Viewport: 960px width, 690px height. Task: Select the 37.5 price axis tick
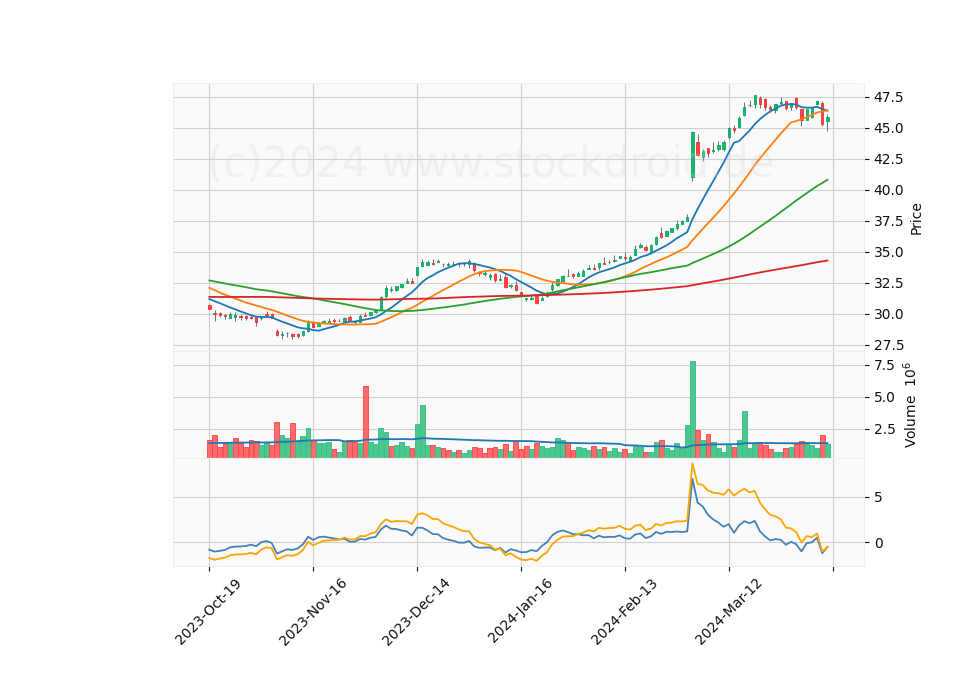coord(888,222)
